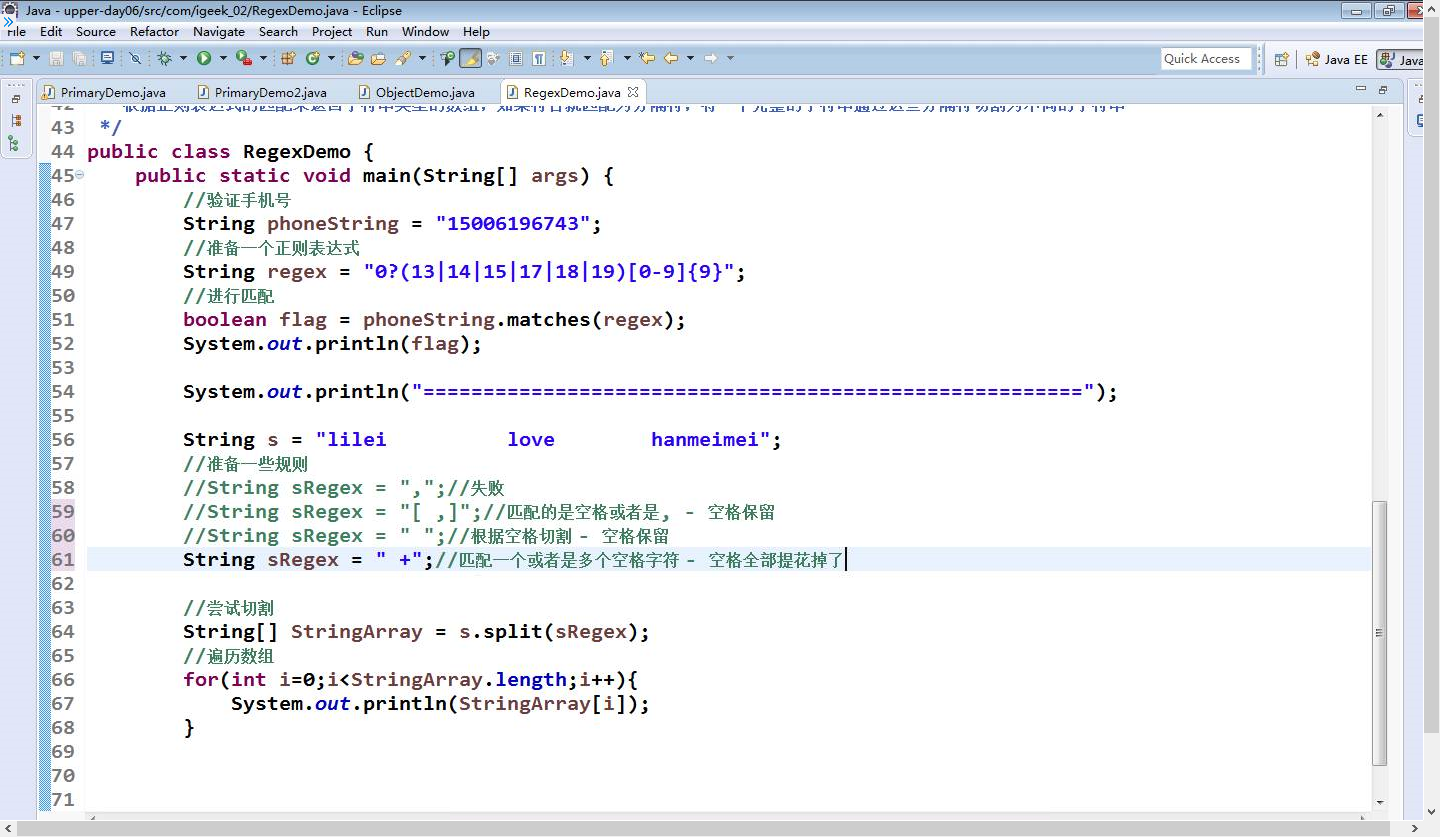Open Run configurations dropdown arrow
This screenshot has height=837, width=1440.
click(223, 58)
